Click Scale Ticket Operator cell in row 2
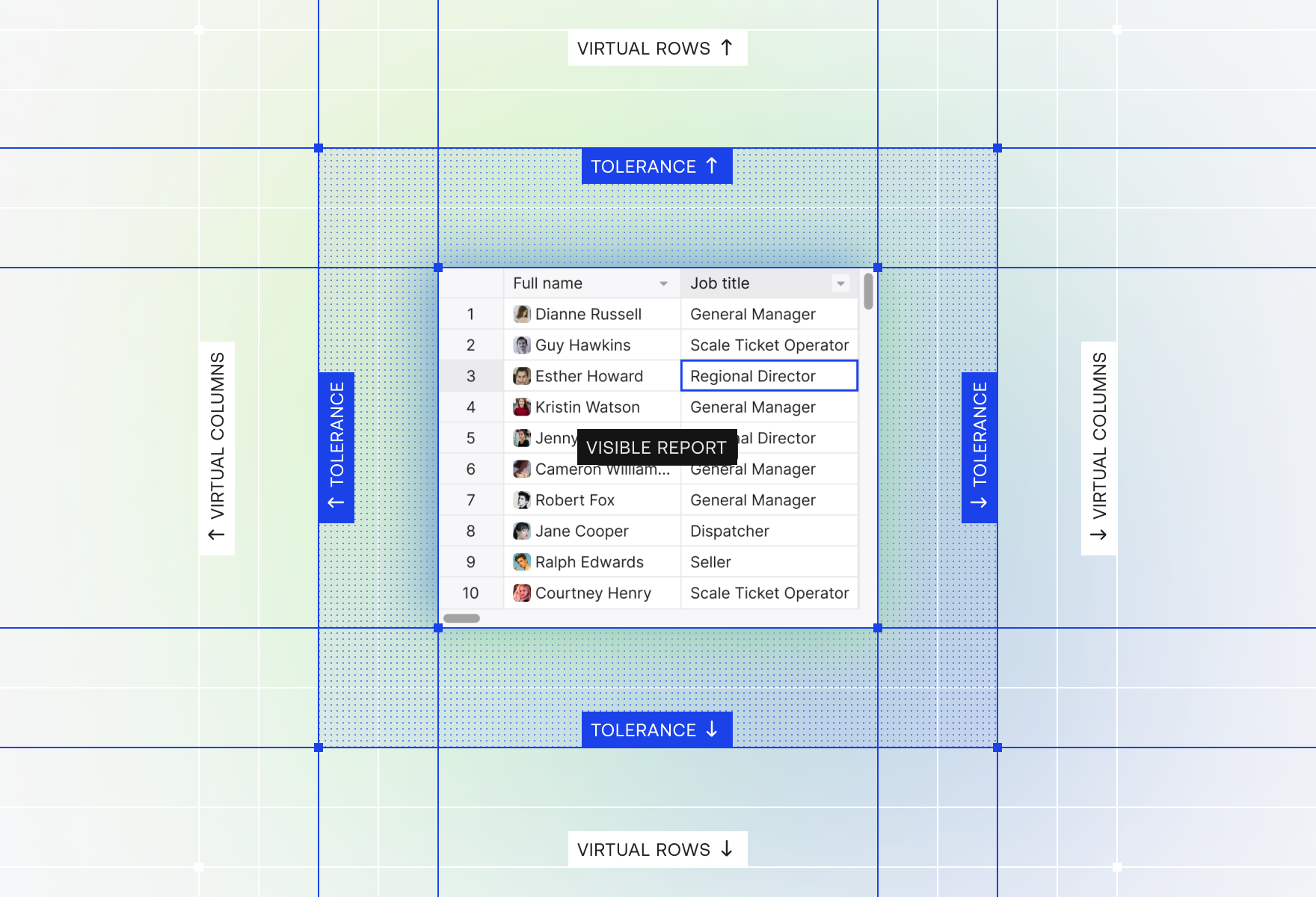Screen dimensions: 1316x897 pos(769,345)
